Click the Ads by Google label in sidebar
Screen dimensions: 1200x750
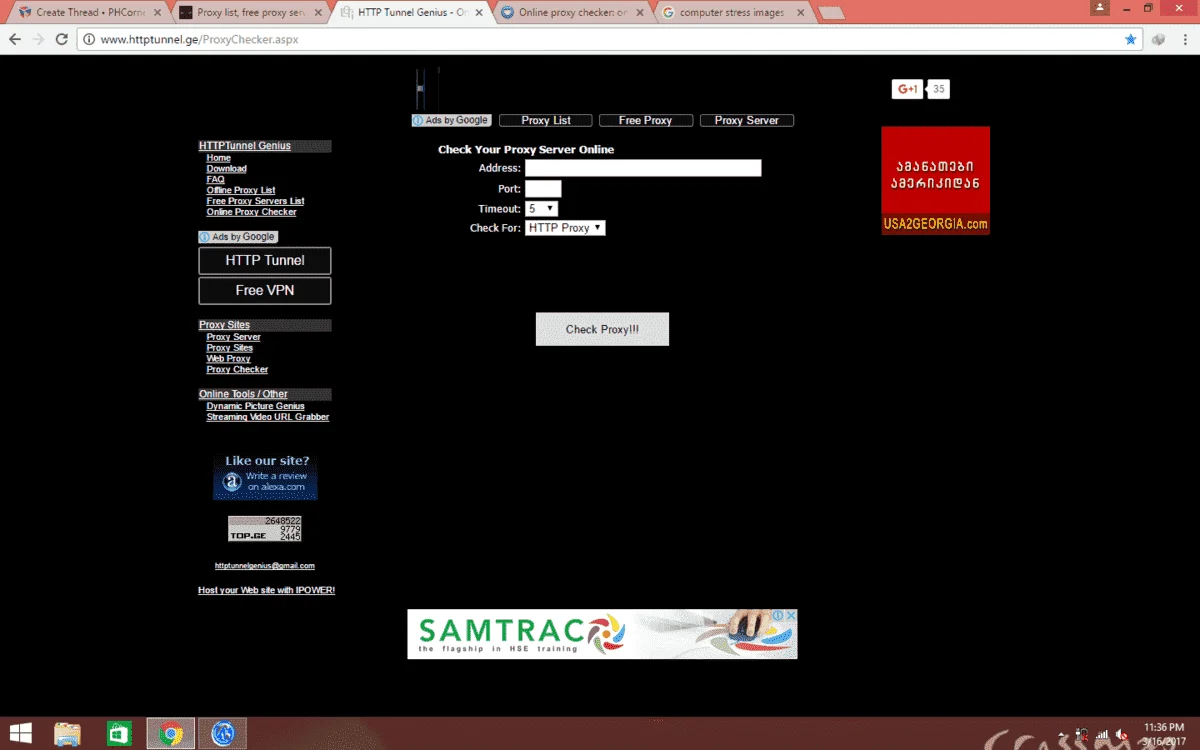pyautogui.click(x=238, y=237)
